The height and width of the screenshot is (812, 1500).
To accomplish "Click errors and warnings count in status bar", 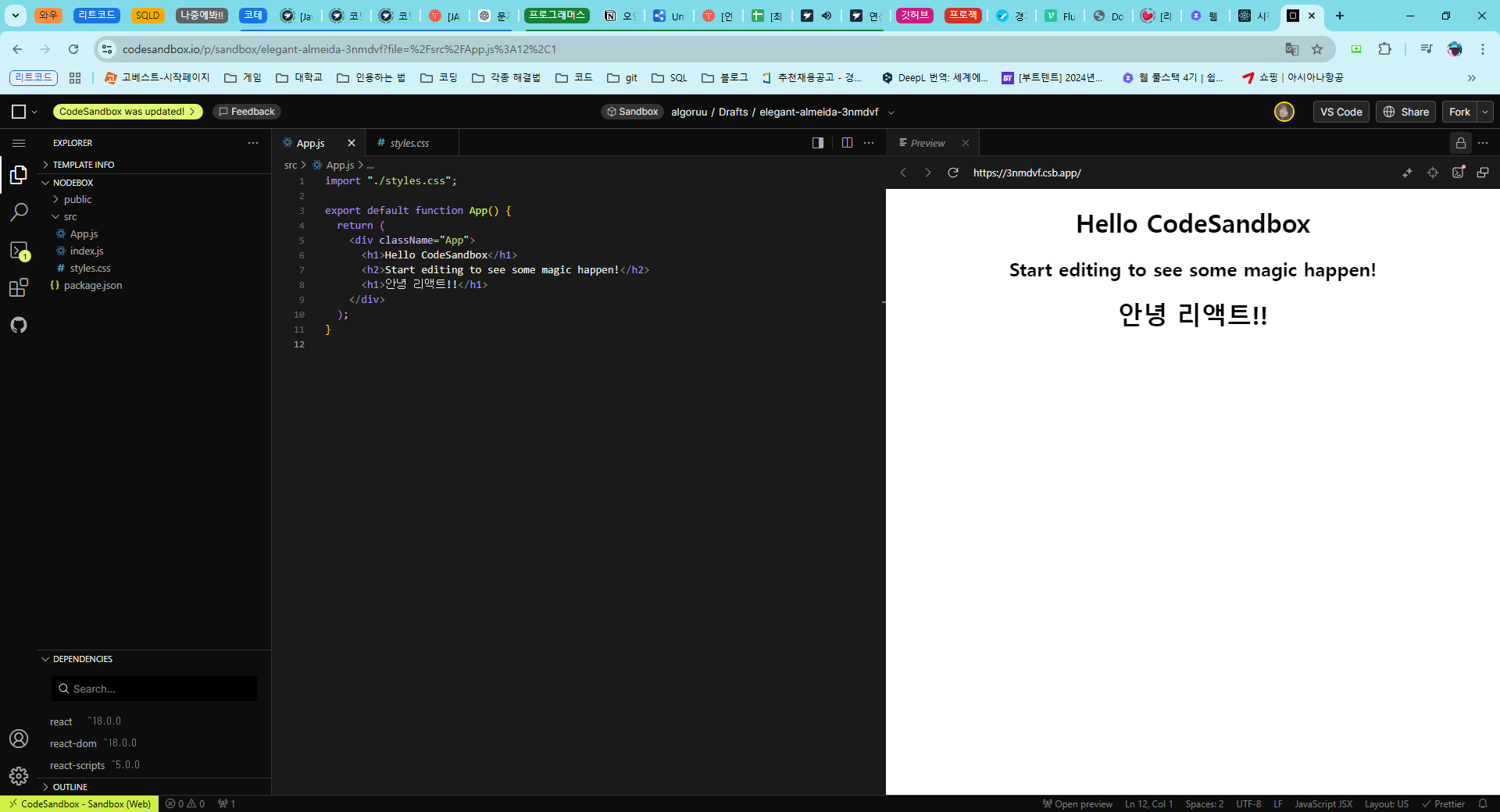I will 185,803.
